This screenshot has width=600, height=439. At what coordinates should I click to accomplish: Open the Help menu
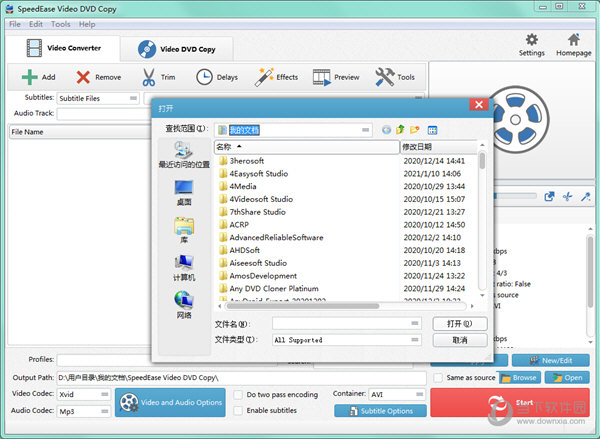click(87, 24)
